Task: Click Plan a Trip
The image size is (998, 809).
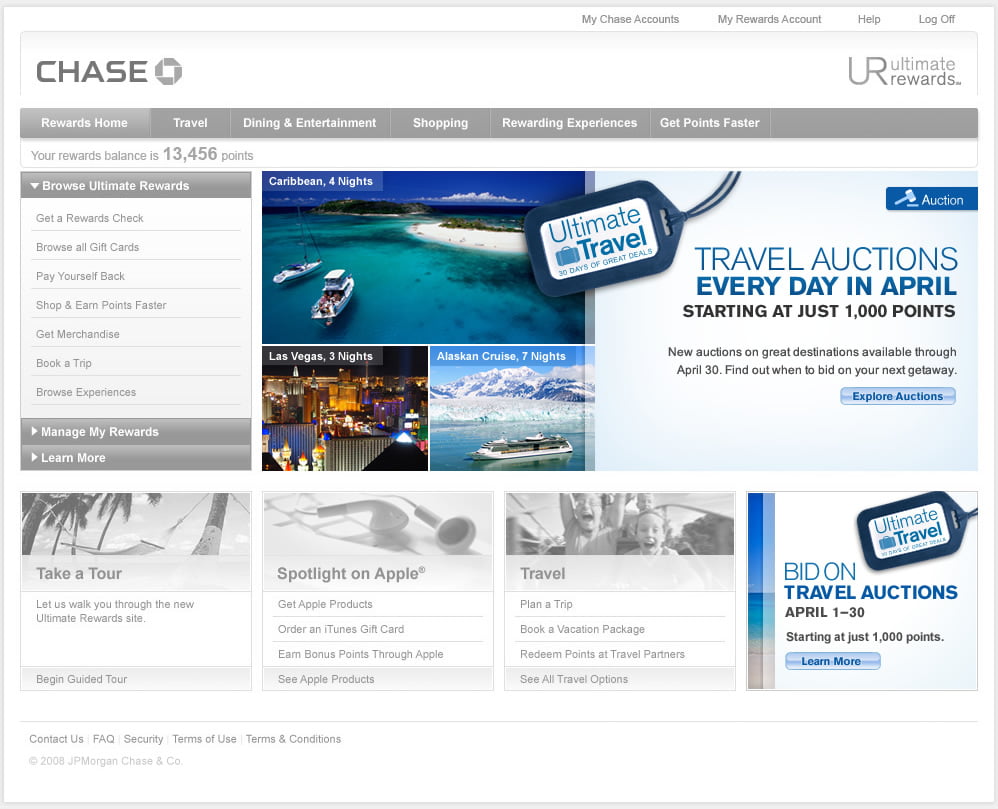Action: [x=546, y=604]
